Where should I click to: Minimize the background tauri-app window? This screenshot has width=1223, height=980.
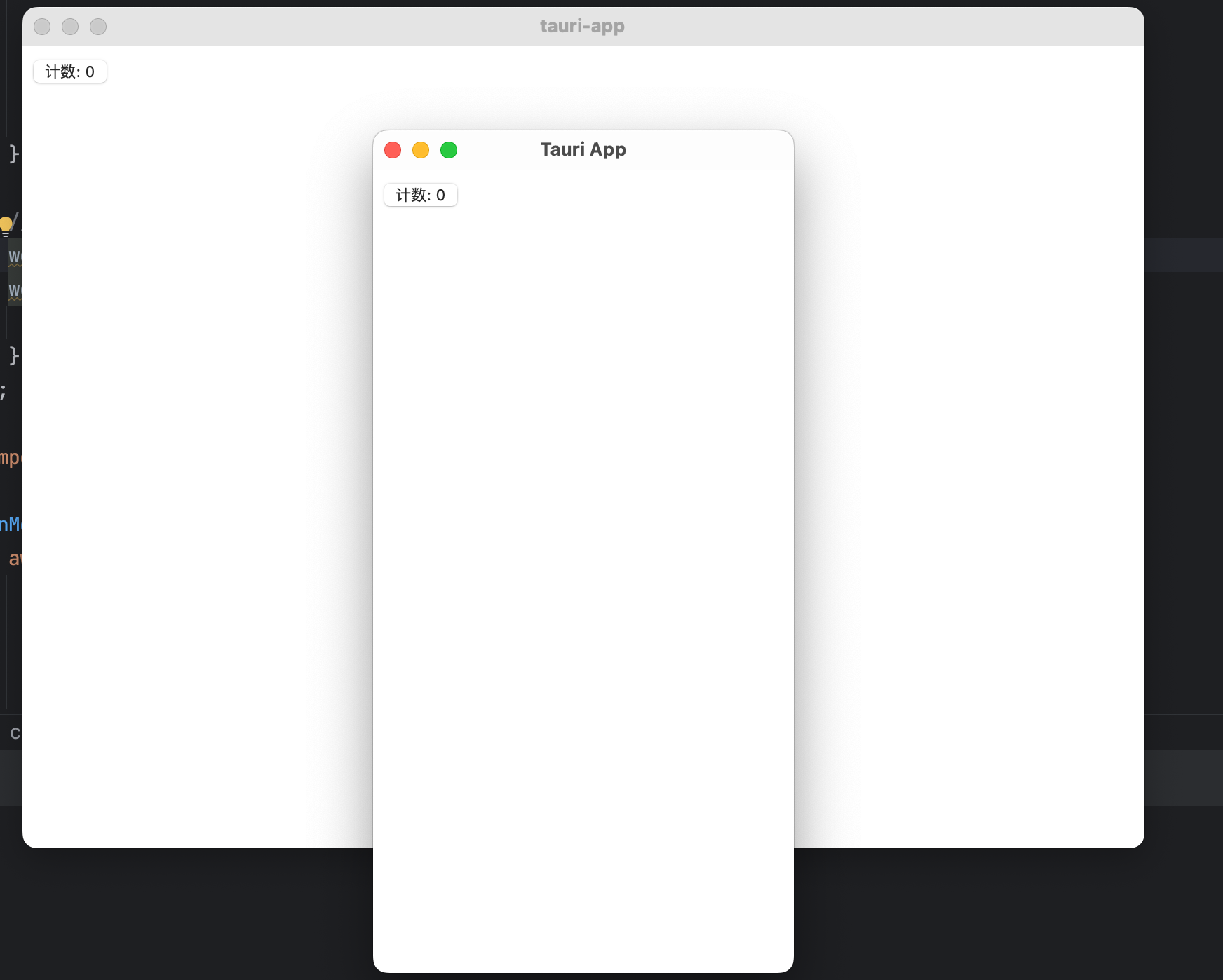click(x=70, y=27)
